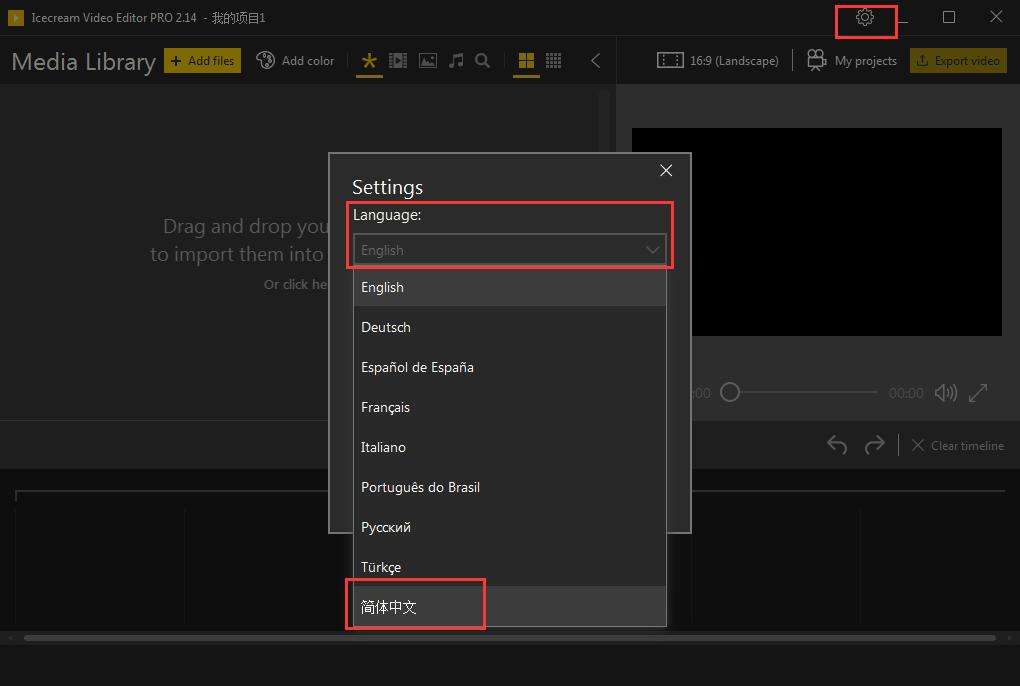The image size is (1020, 686).
Task: Filter the library by video files
Action: click(x=397, y=61)
